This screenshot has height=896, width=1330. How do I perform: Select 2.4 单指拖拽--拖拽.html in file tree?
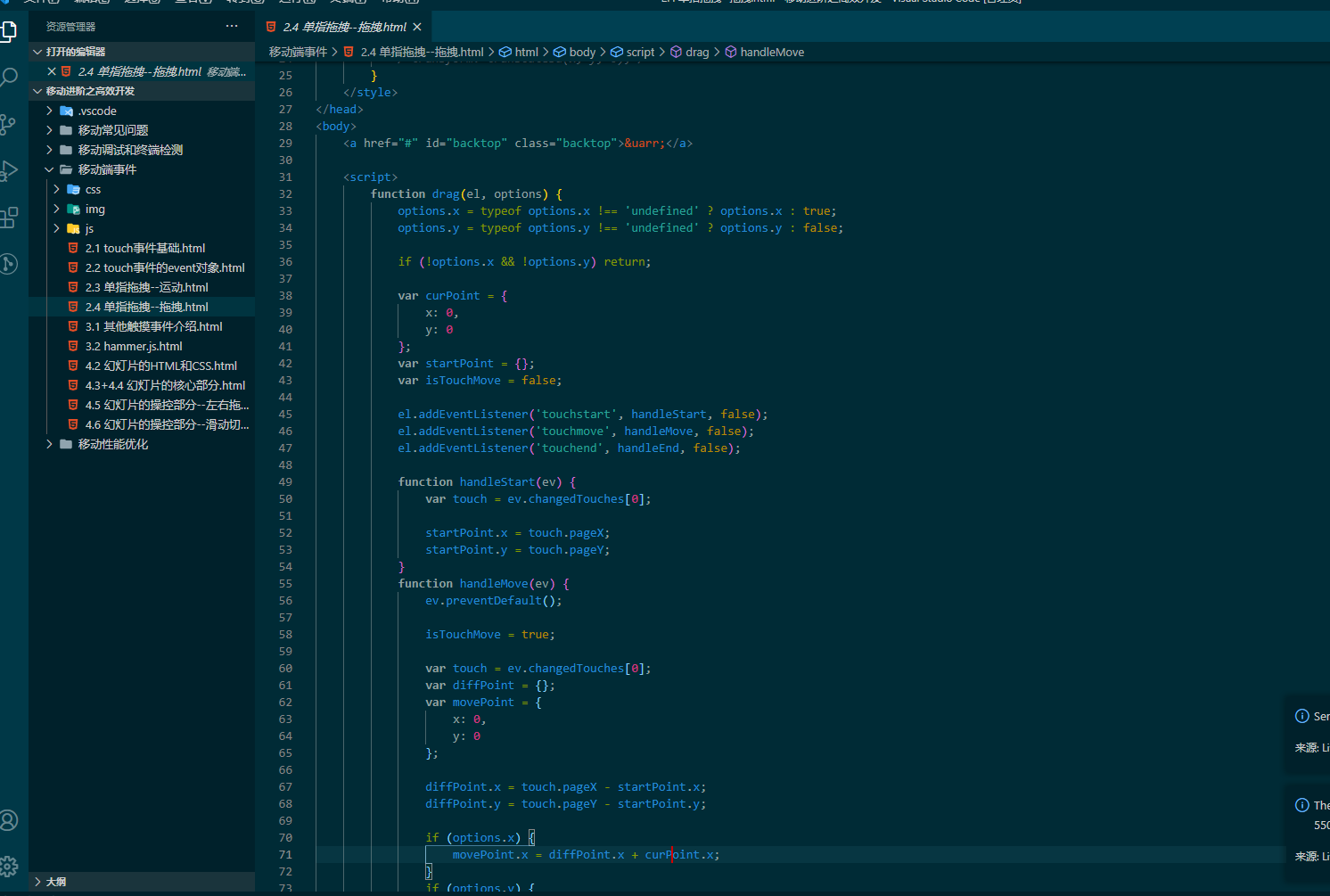(142, 307)
